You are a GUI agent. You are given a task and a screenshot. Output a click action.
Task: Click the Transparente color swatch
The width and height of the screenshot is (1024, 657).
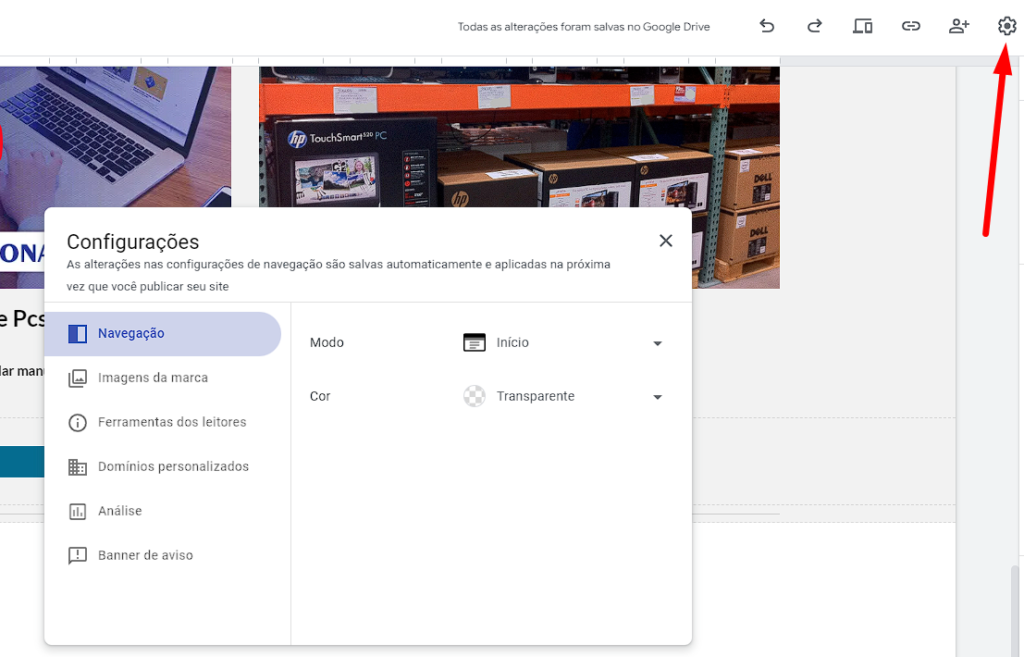474,396
